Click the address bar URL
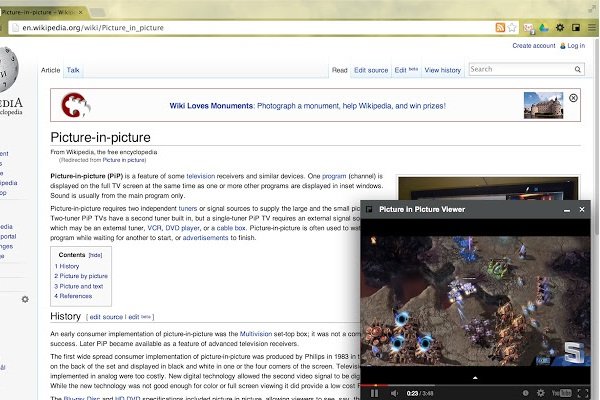This screenshot has width=600, height=400. 93,28
